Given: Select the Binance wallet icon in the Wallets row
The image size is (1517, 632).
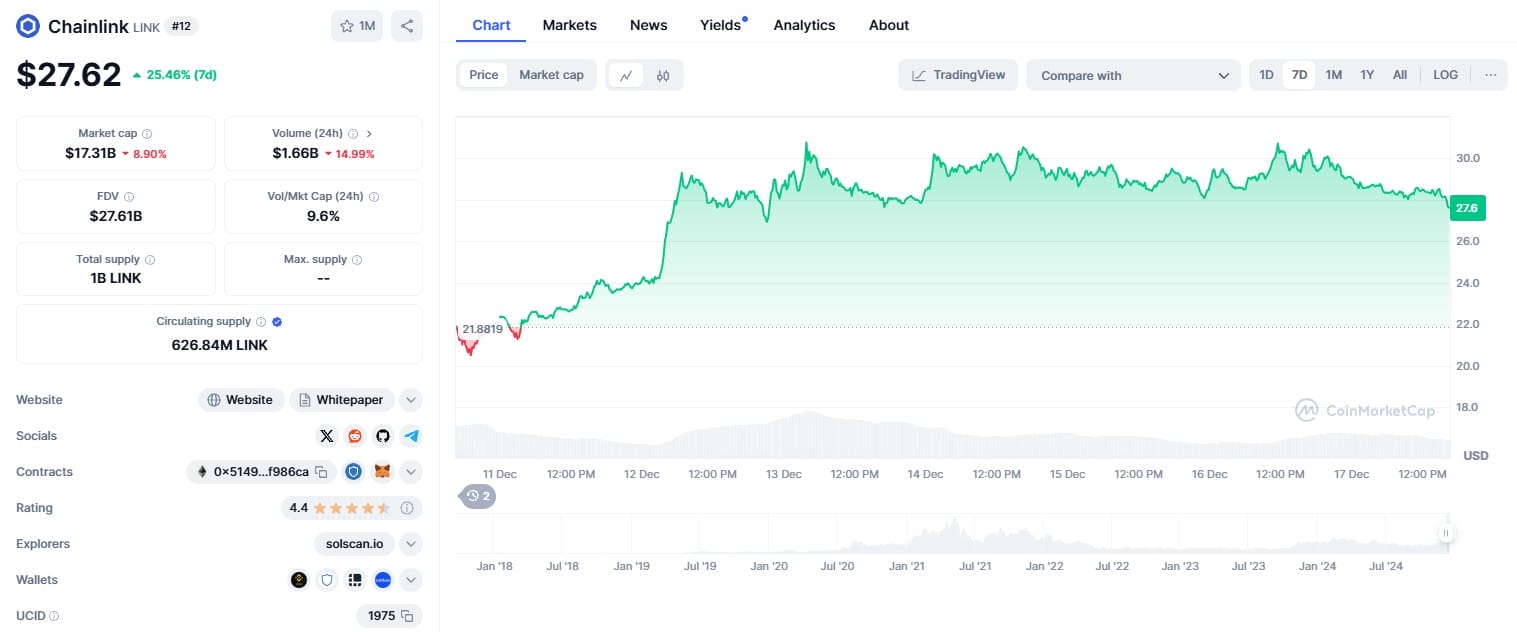Looking at the screenshot, I should [x=299, y=580].
